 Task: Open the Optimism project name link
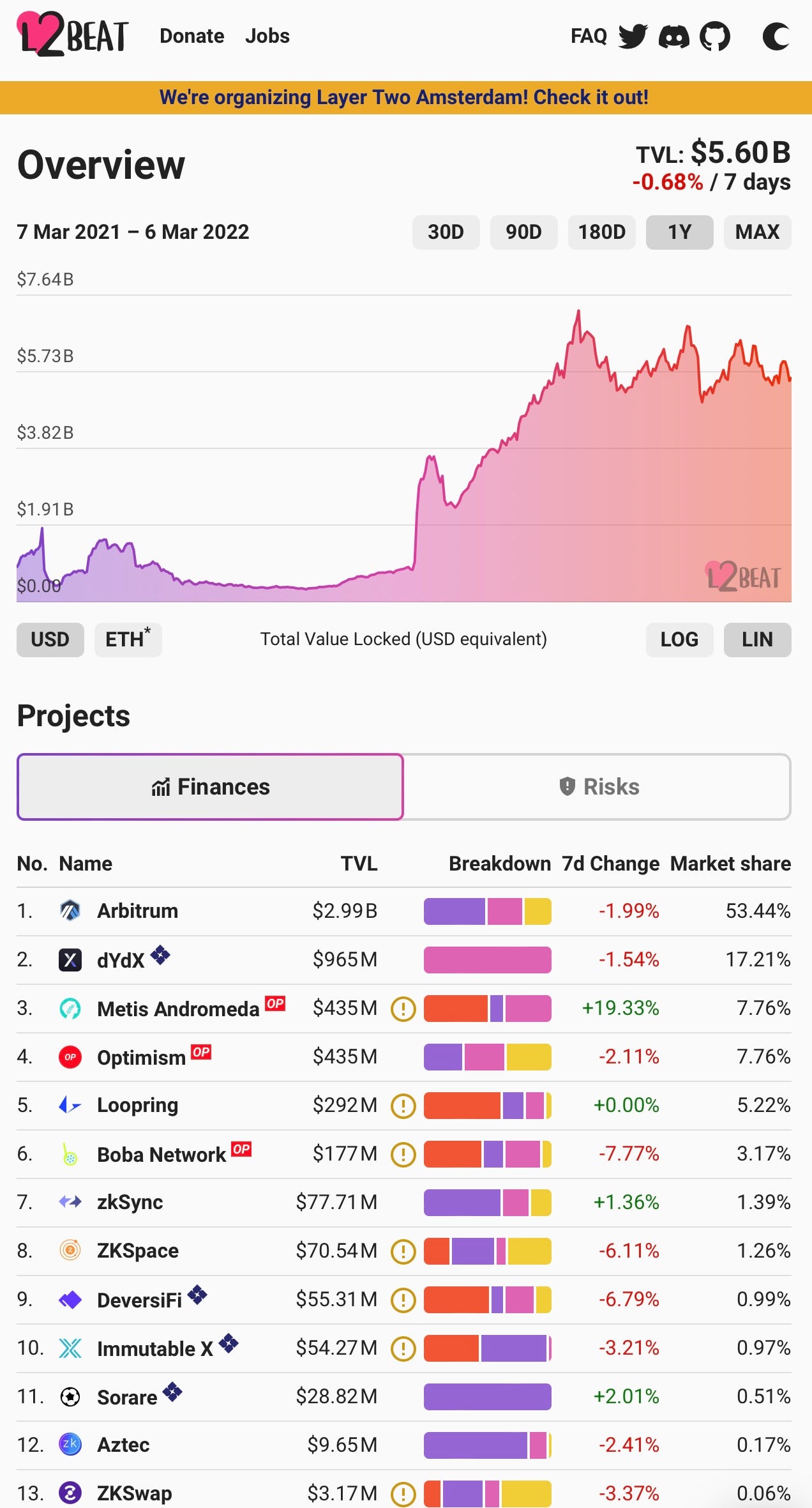point(141,1058)
